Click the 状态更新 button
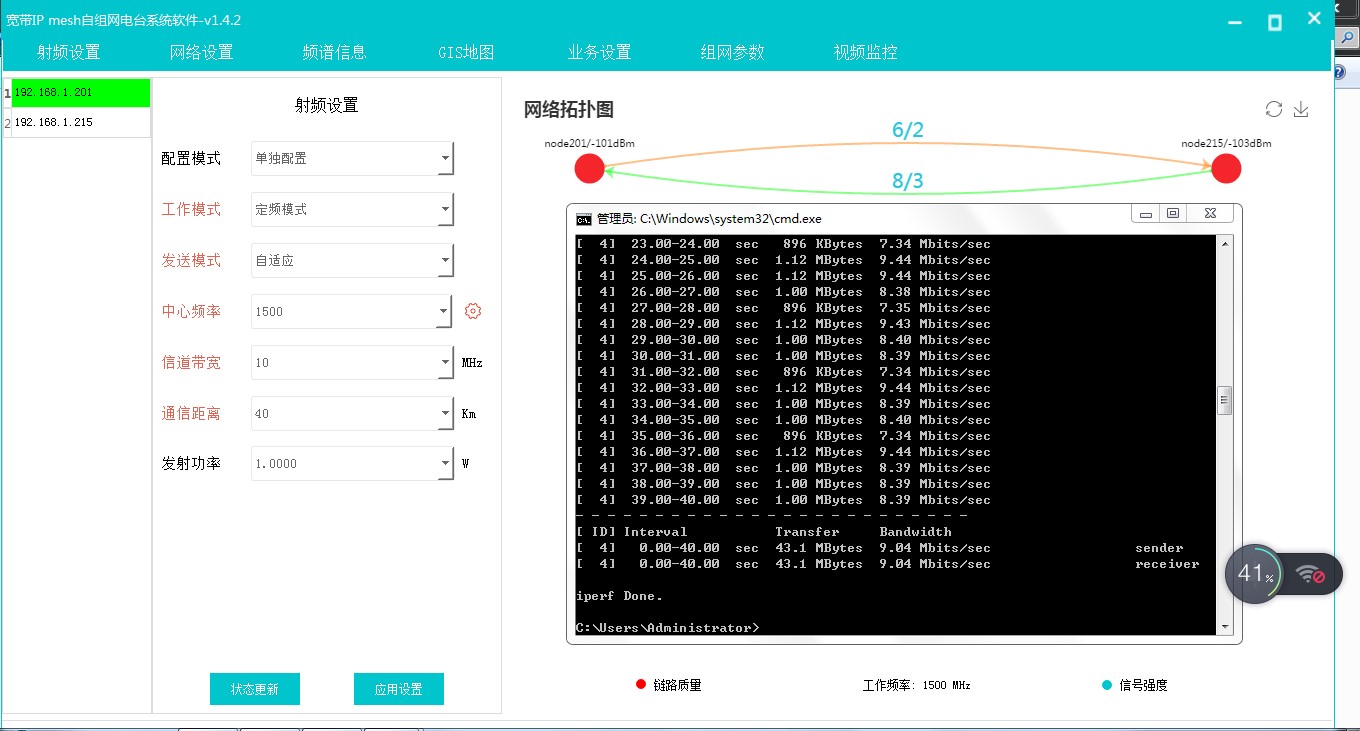 (255, 689)
